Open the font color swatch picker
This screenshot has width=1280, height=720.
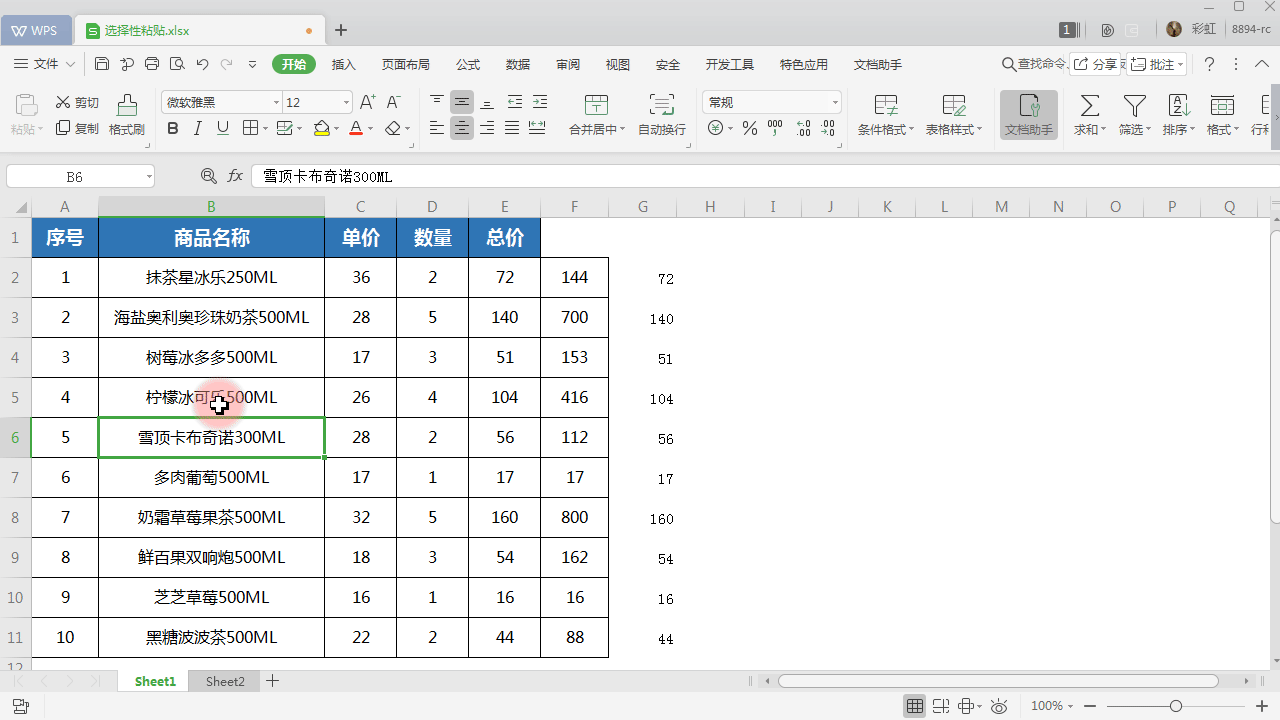370,128
